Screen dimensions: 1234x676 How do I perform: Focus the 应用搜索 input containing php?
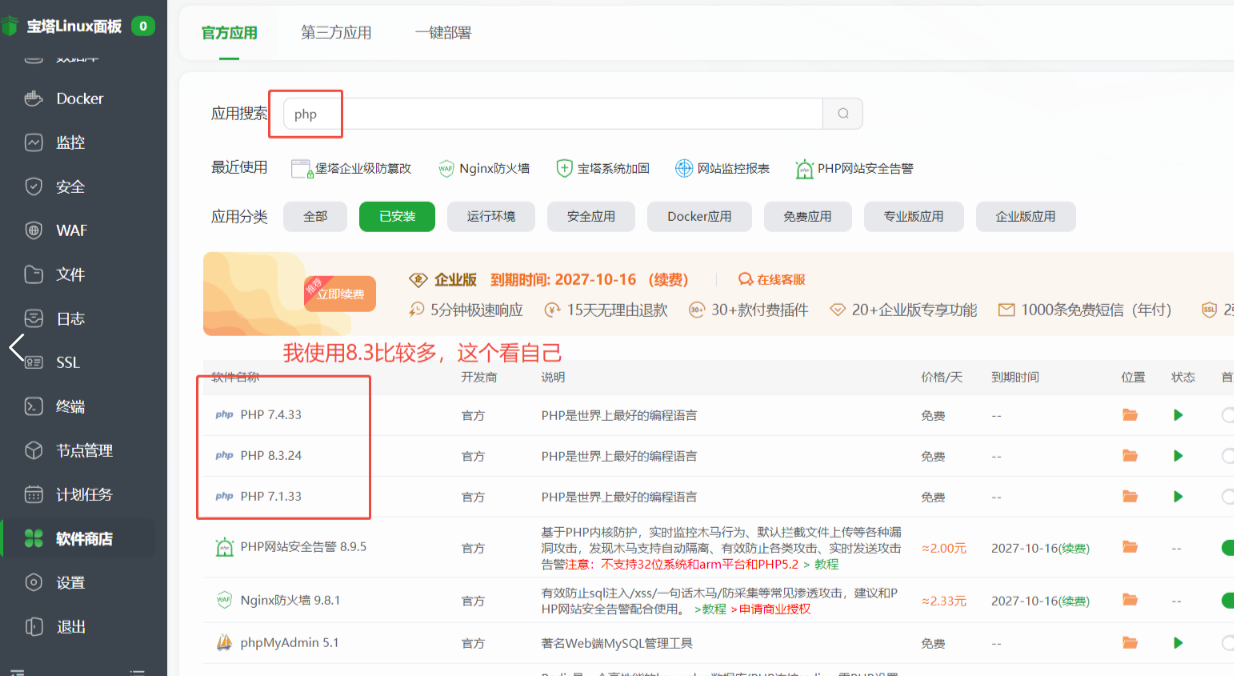[x=553, y=114]
